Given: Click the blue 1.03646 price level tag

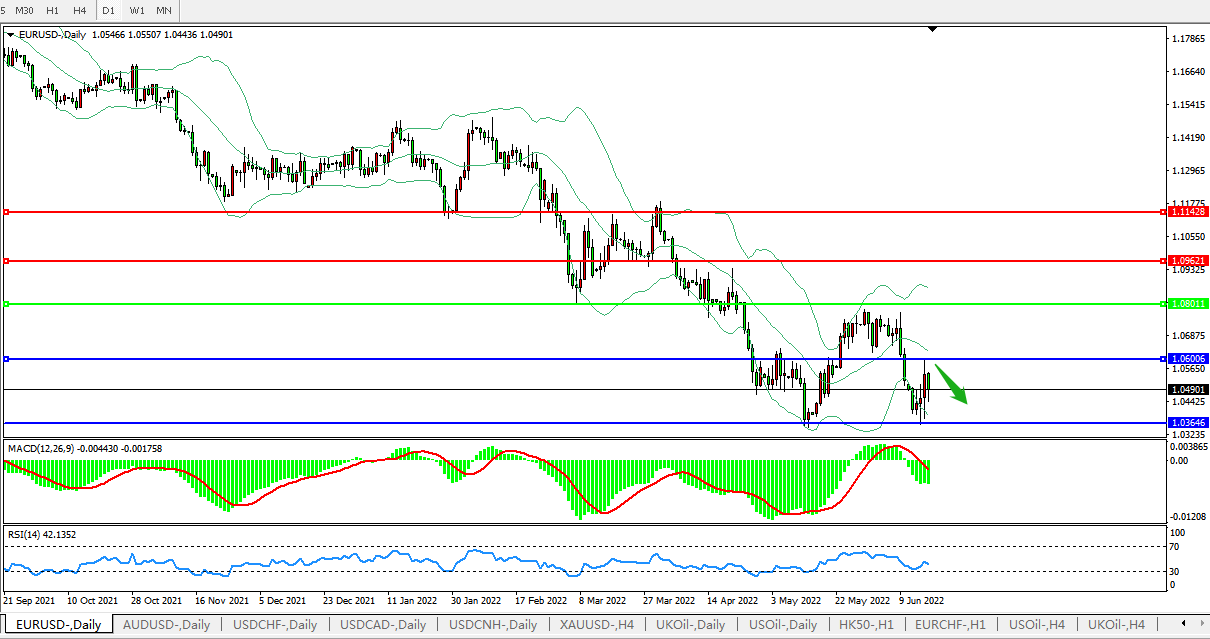Looking at the screenshot, I should coord(1186,423).
